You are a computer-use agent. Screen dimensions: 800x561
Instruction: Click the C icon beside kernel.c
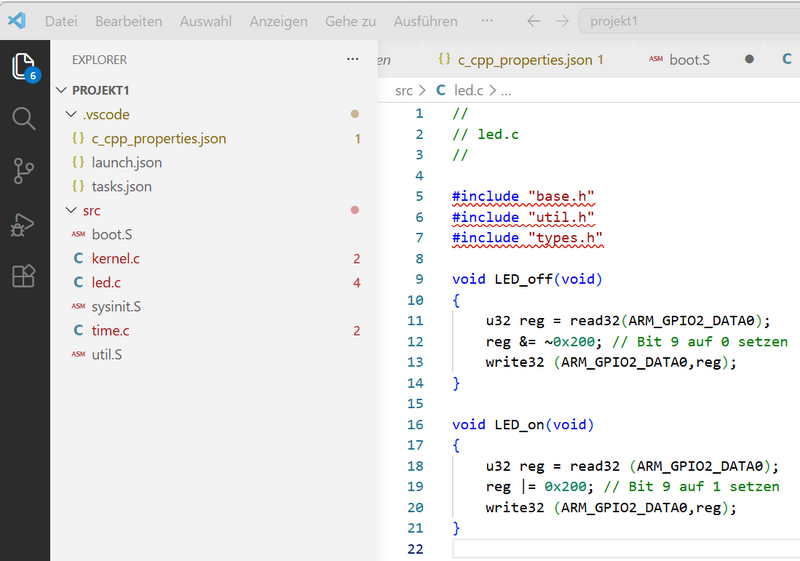(78, 259)
